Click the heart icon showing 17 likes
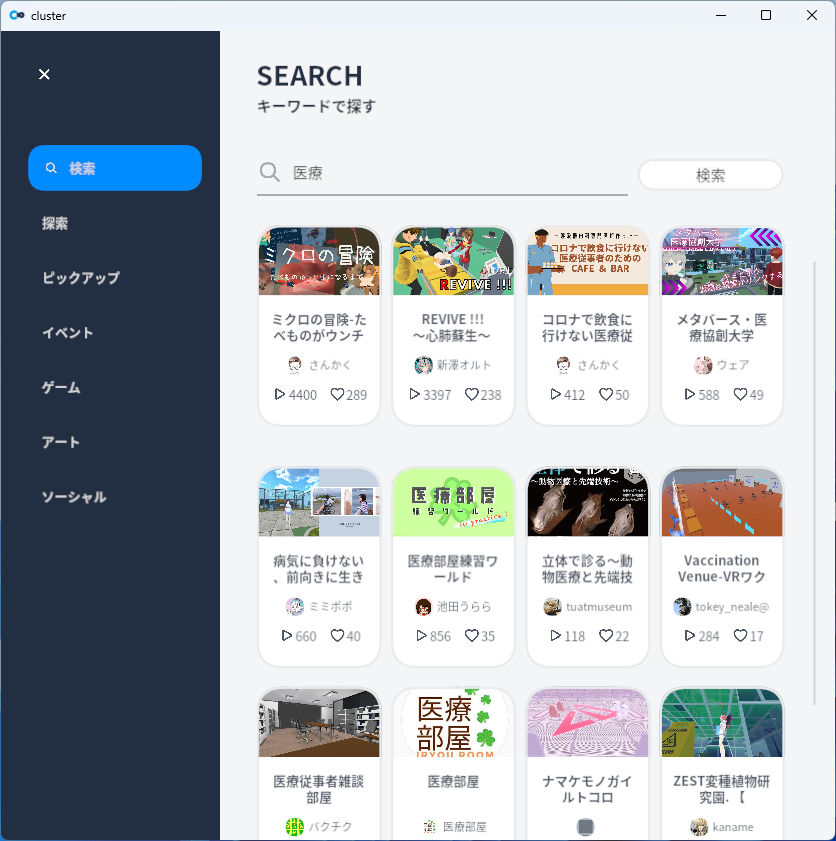This screenshot has height=841, width=836. (741, 636)
